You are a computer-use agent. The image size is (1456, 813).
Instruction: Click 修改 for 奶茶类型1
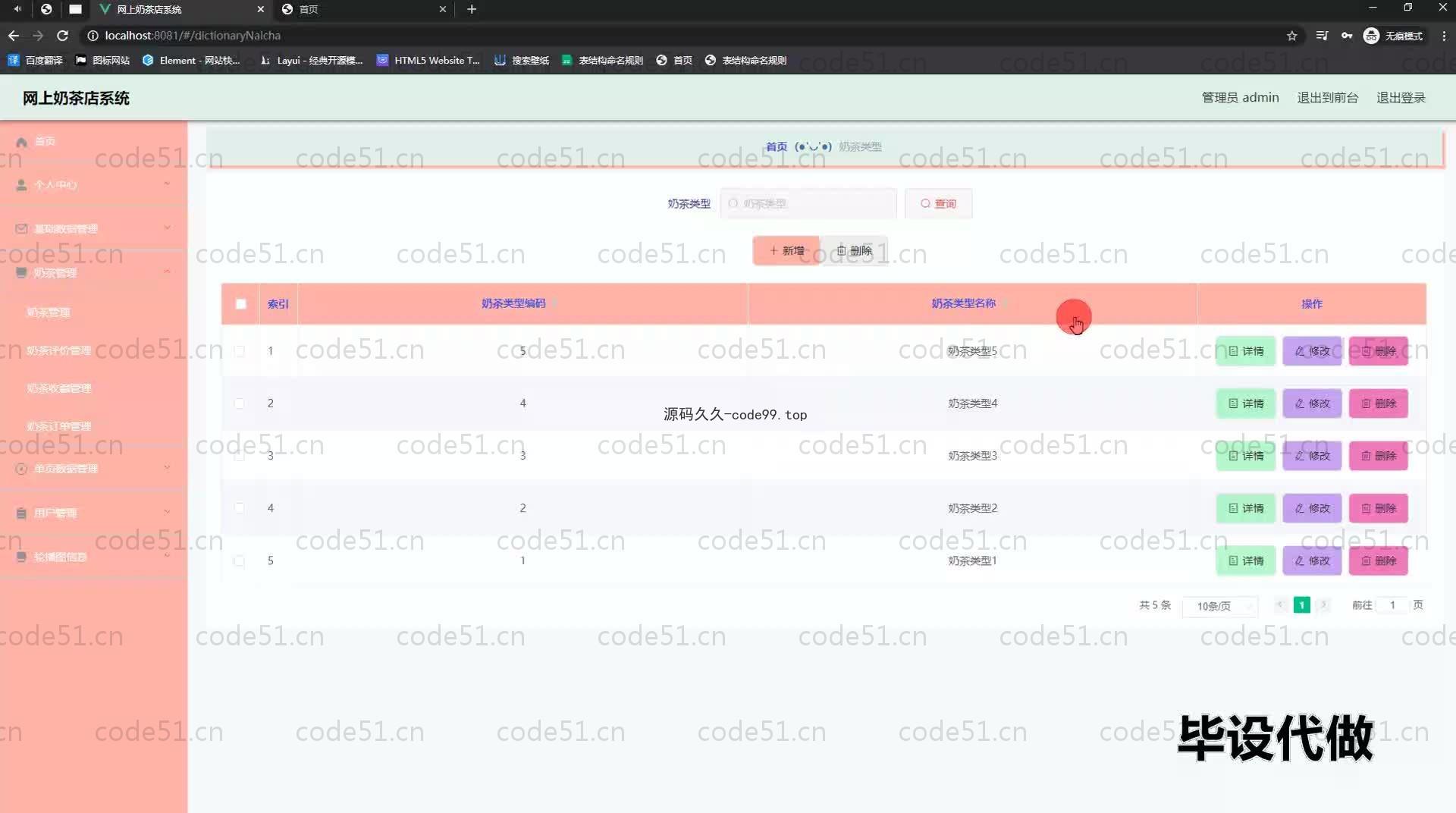click(1312, 560)
